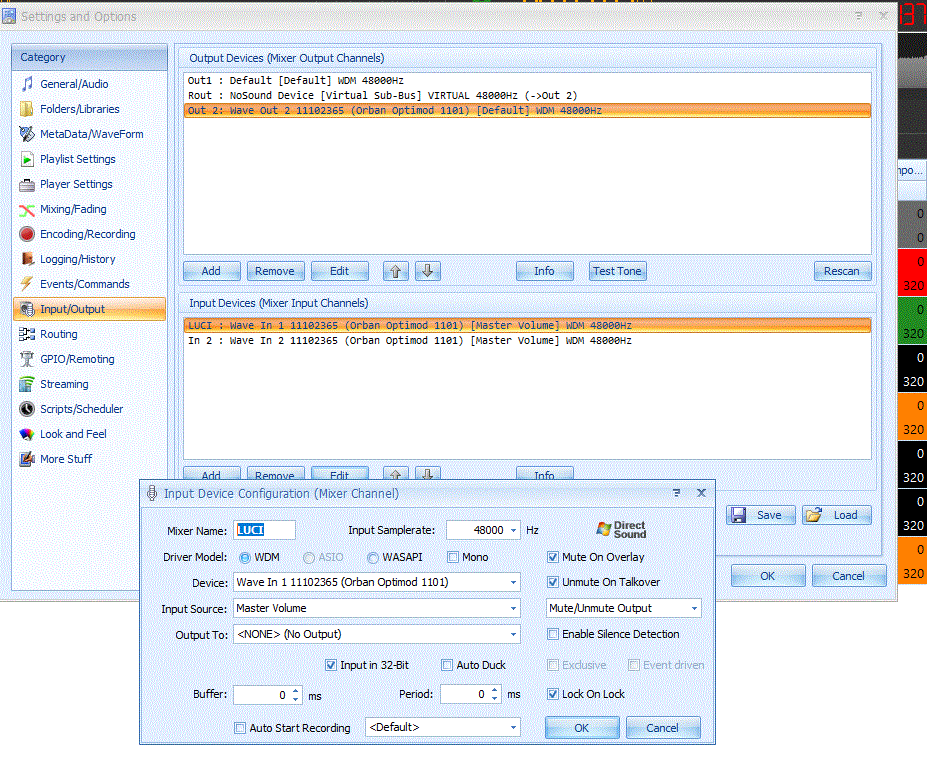
Task: Move output device up with arrow
Action: 396,271
